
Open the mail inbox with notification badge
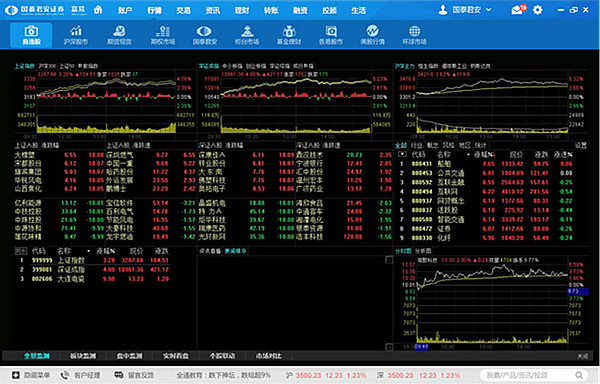tap(518, 10)
